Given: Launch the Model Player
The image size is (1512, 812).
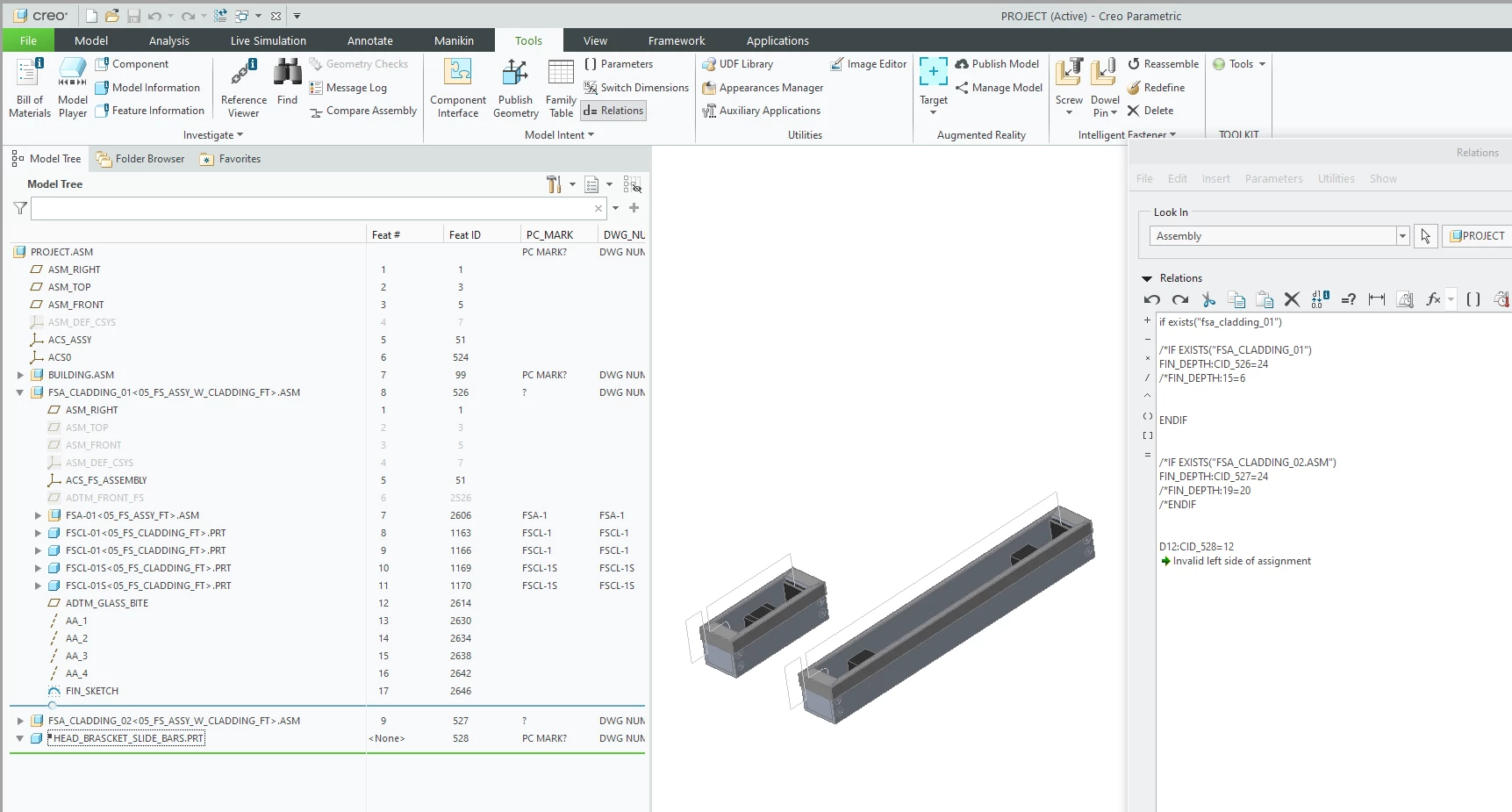Looking at the screenshot, I should (72, 88).
